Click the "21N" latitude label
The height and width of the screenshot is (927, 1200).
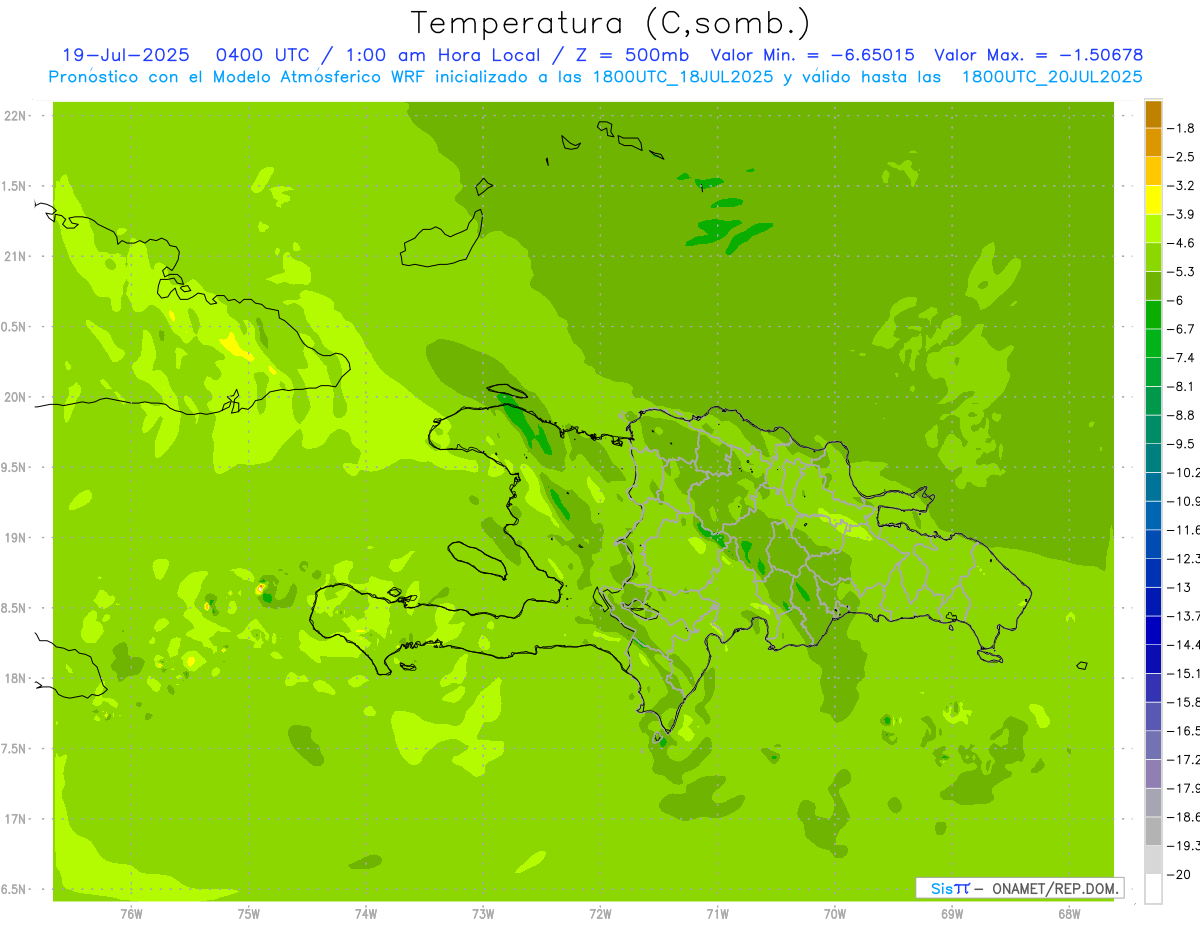click(15, 256)
